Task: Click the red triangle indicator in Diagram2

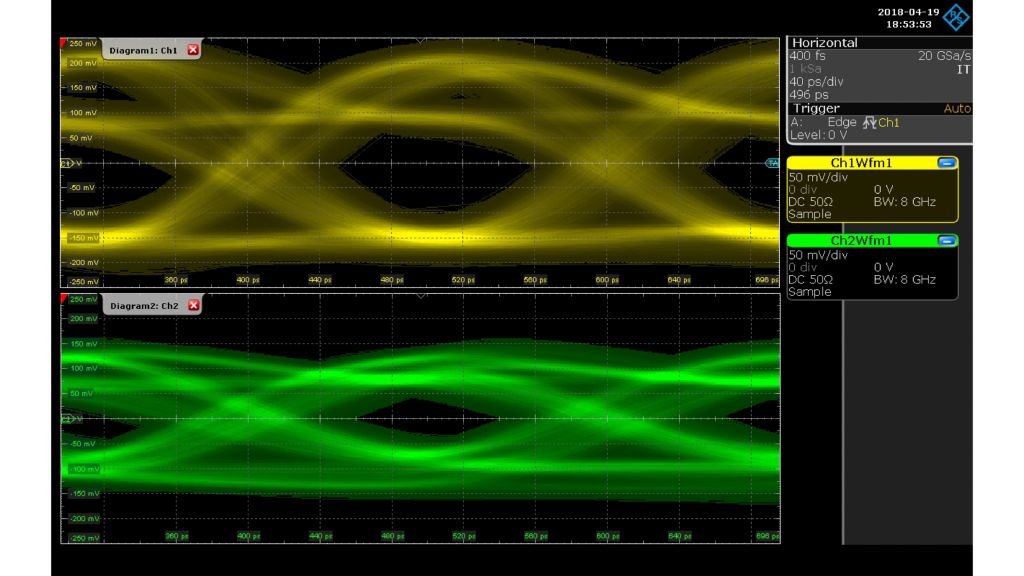Action: 61,300
